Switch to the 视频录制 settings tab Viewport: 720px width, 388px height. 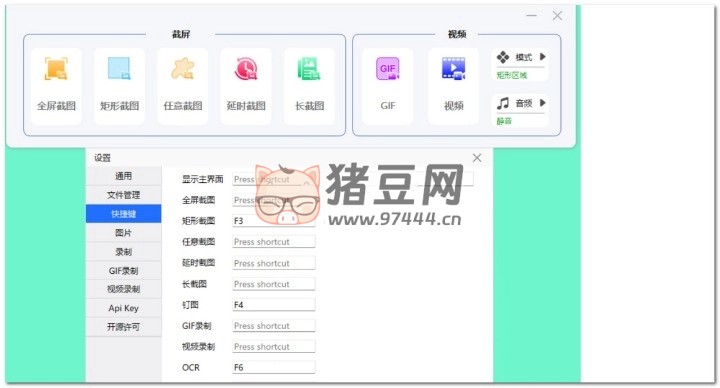pyautogui.click(x=124, y=289)
